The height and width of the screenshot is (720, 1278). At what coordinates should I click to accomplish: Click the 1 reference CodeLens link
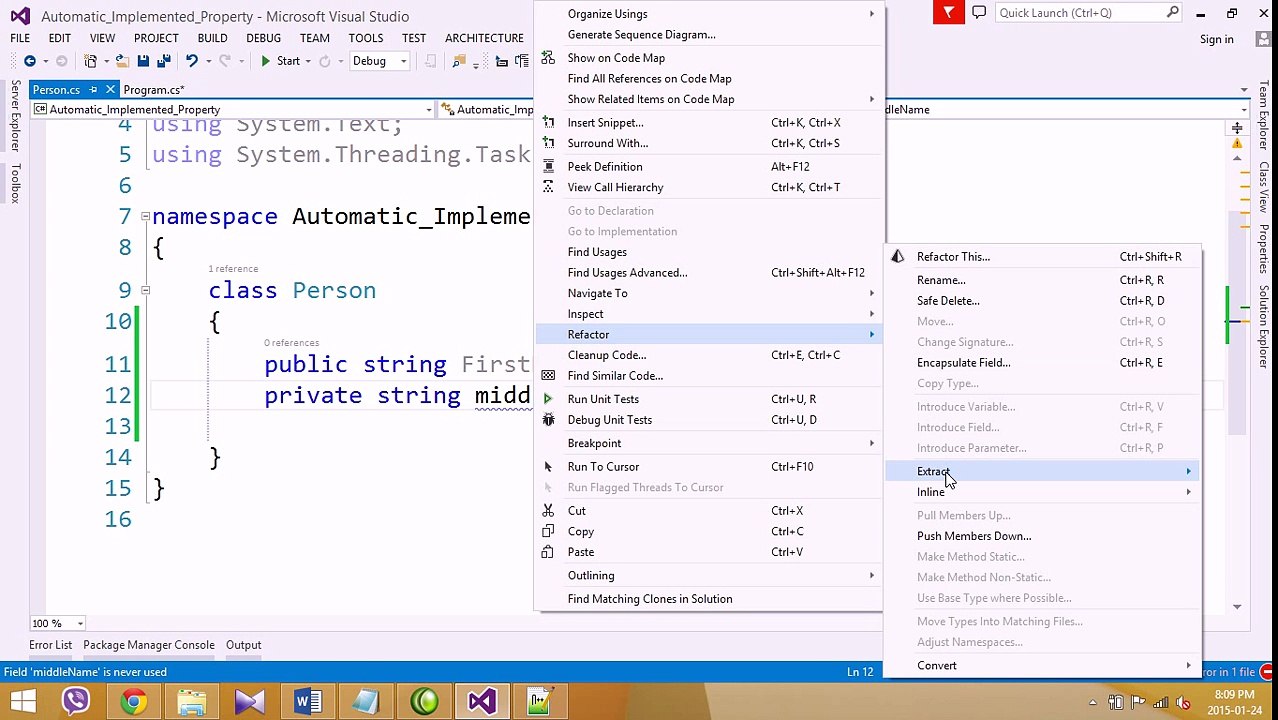[233, 269]
